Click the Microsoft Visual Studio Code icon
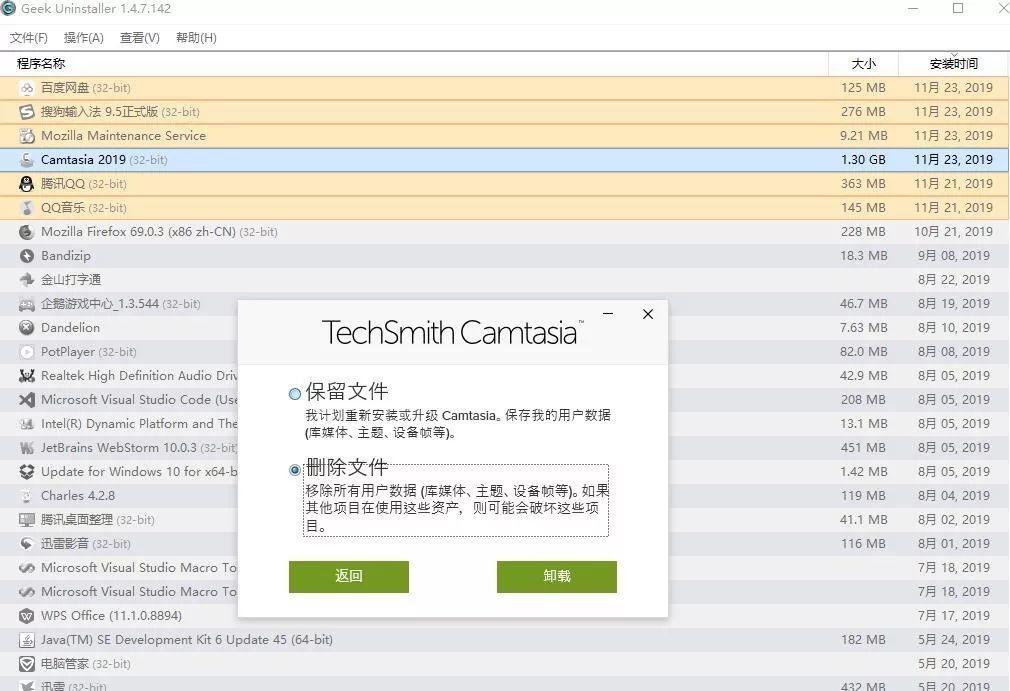 (x=26, y=399)
